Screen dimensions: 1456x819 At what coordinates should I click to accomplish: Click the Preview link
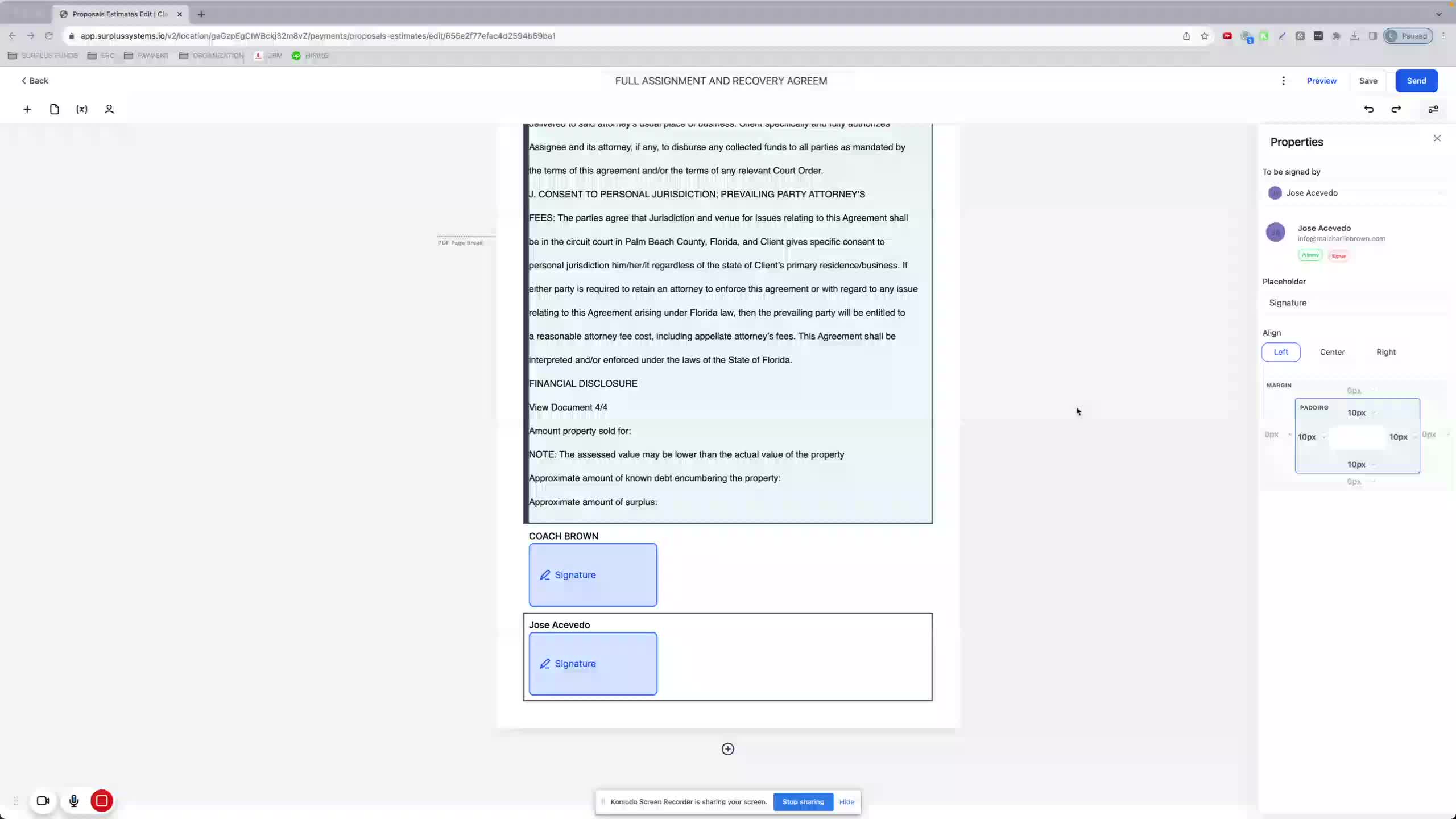coord(1321,81)
